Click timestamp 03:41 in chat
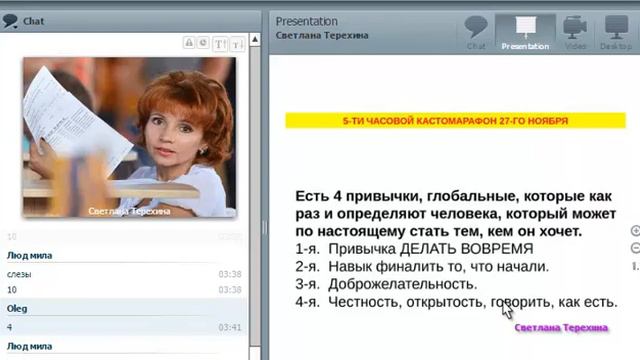 230,327
